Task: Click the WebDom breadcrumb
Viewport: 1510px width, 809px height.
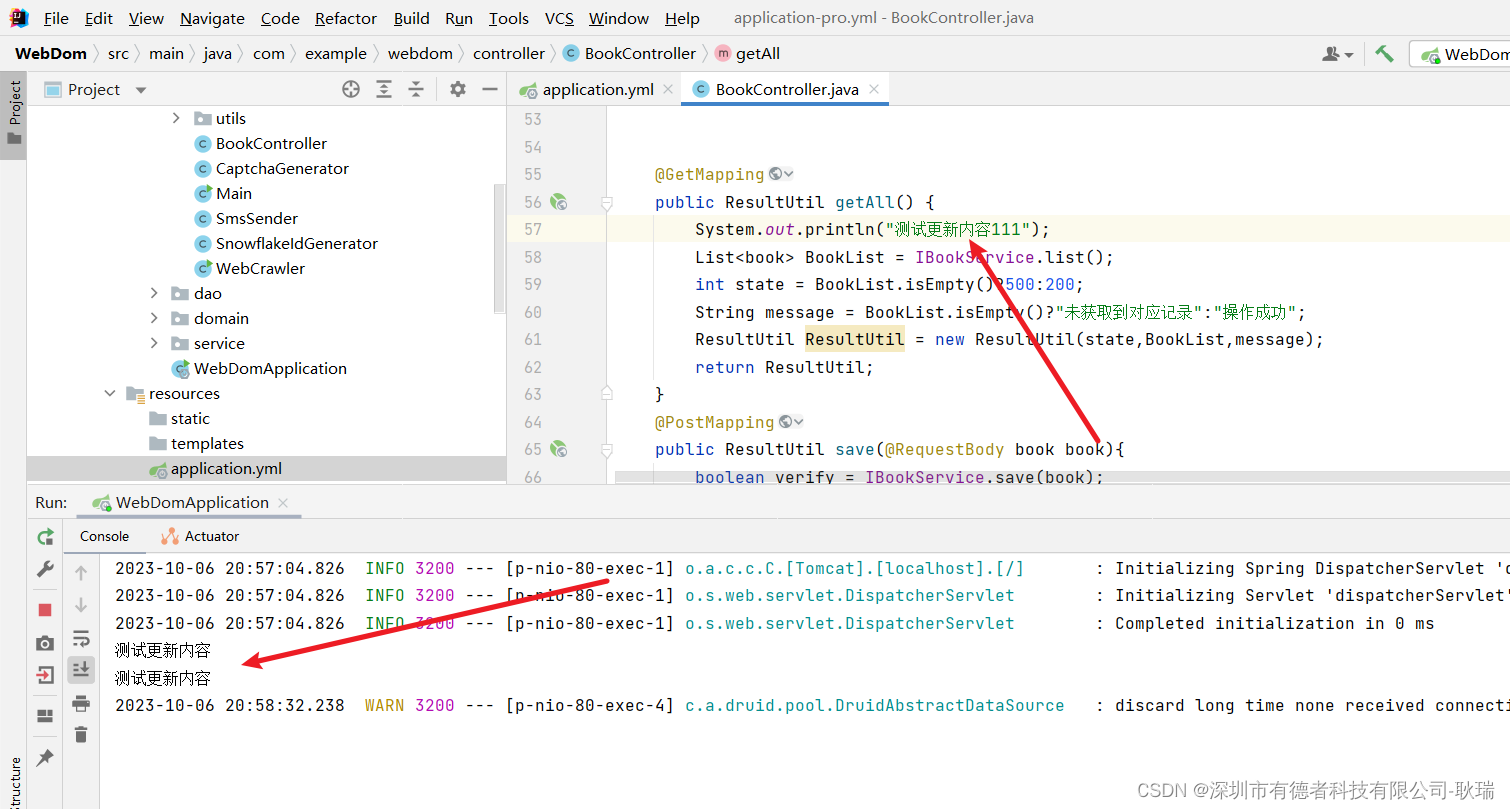Action: point(51,53)
